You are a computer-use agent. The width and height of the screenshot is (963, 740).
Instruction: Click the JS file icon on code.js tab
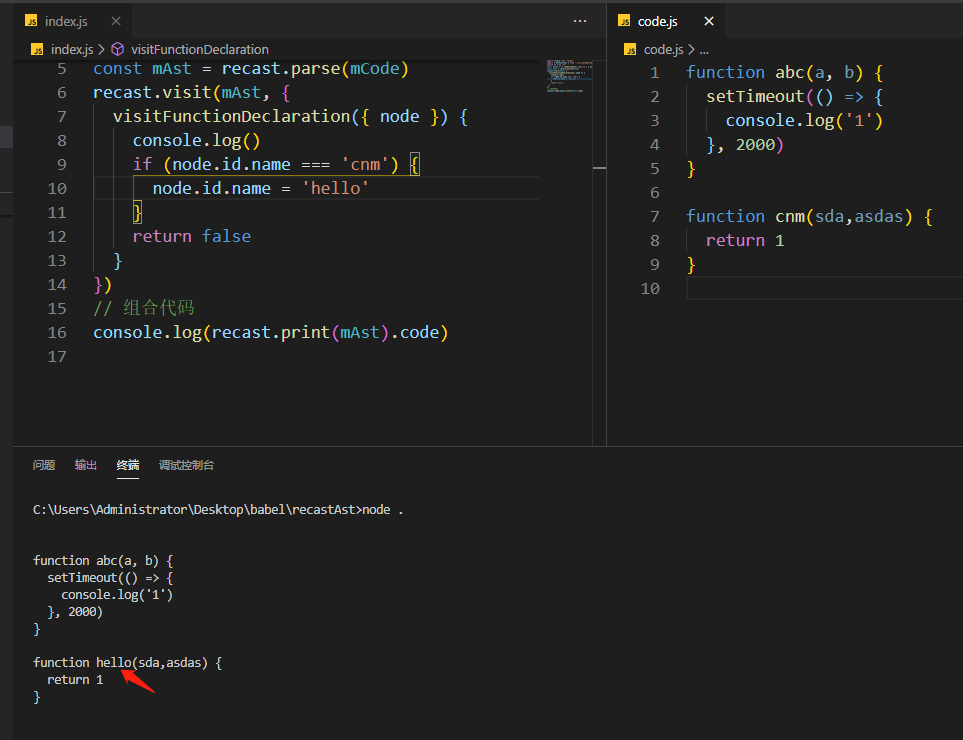tap(625, 21)
